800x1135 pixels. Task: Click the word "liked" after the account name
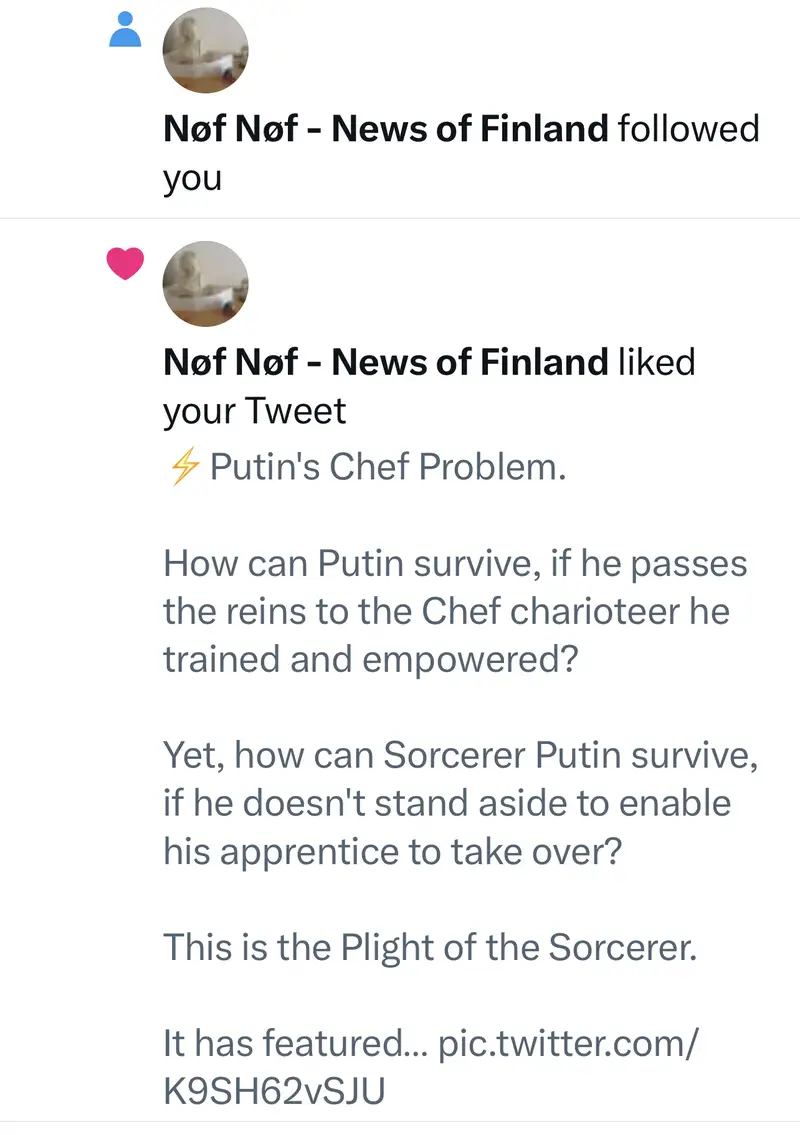[x=656, y=361]
